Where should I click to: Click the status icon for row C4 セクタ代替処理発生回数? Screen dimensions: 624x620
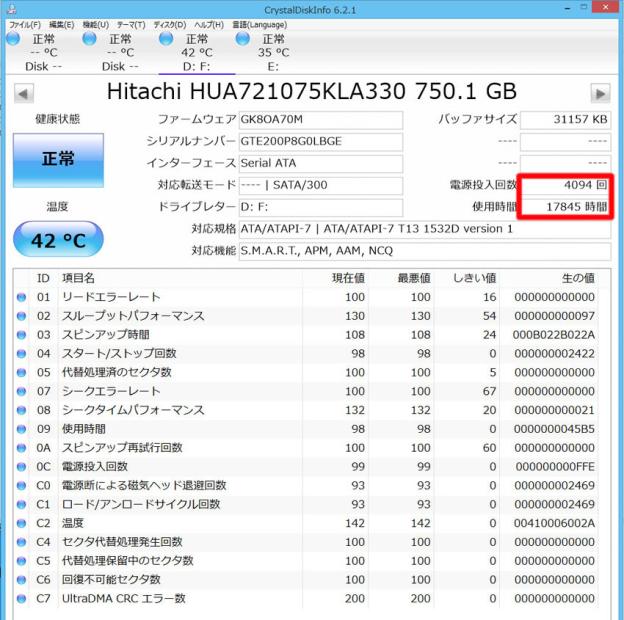(21, 542)
